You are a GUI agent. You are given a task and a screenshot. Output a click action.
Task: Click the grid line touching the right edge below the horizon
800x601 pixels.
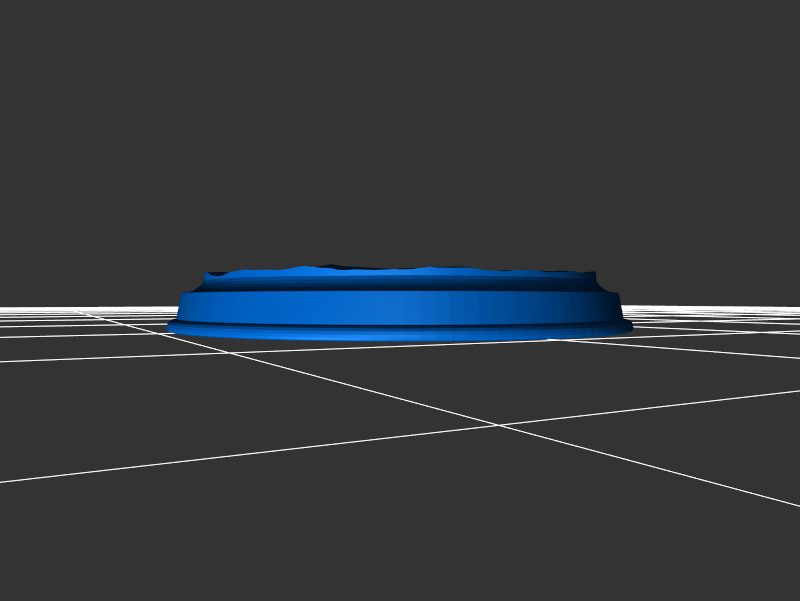pos(780,391)
